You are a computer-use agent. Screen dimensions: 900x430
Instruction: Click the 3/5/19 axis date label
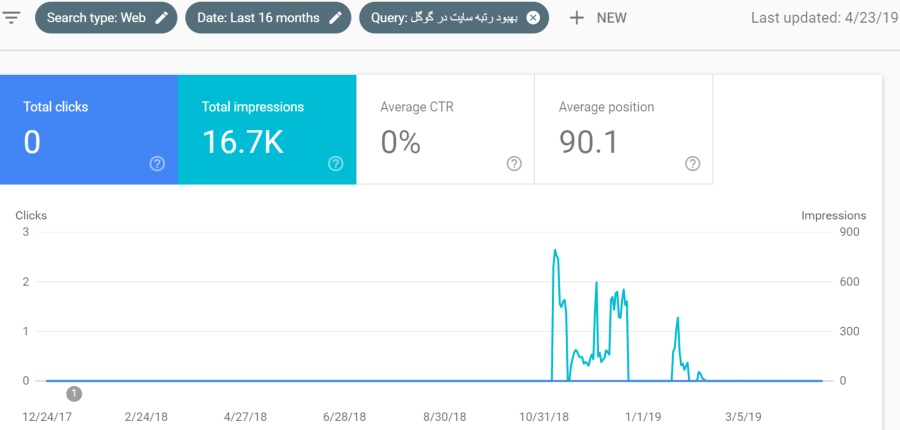pyautogui.click(x=742, y=417)
